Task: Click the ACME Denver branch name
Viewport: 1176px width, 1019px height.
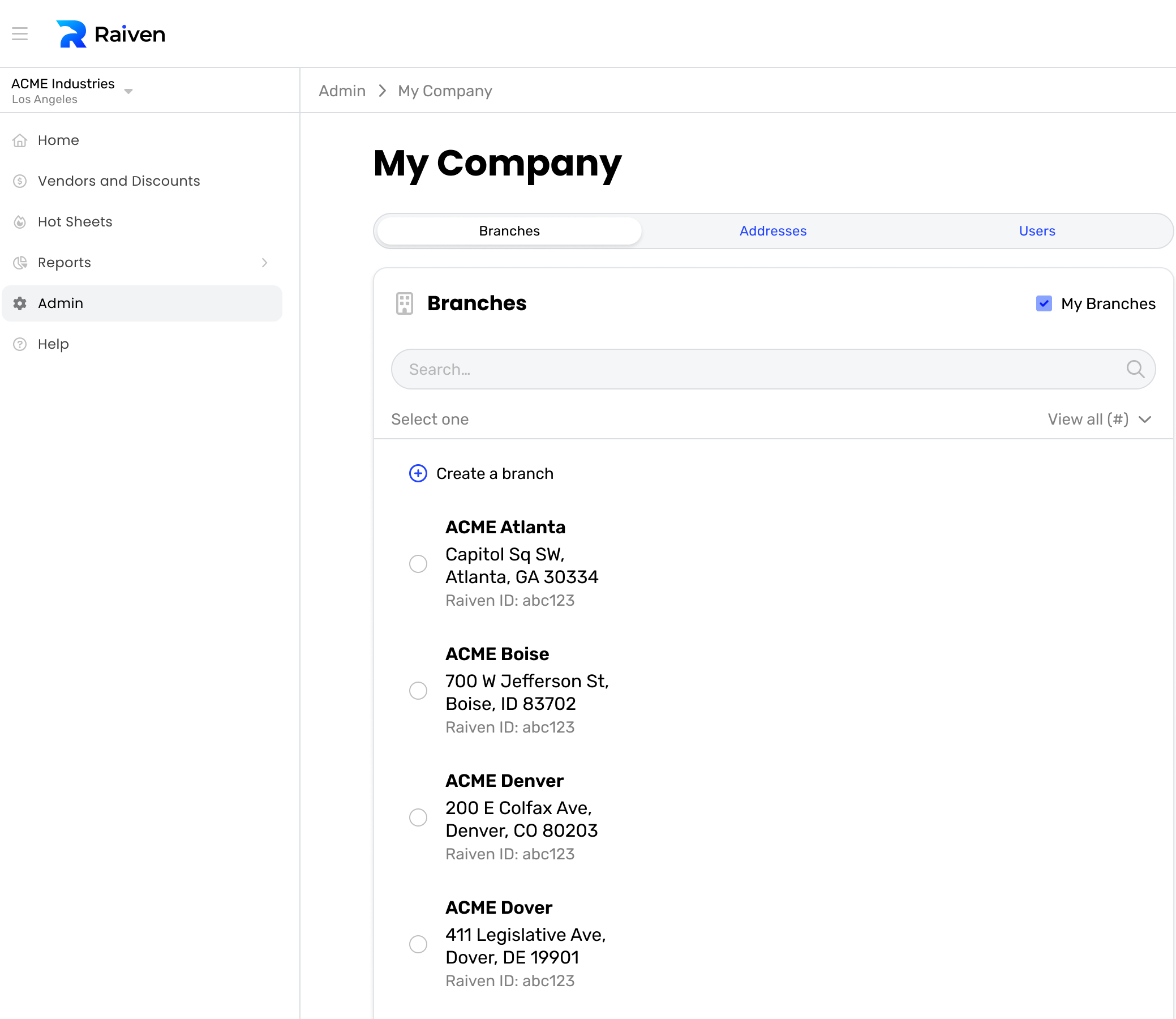Action: (504, 781)
